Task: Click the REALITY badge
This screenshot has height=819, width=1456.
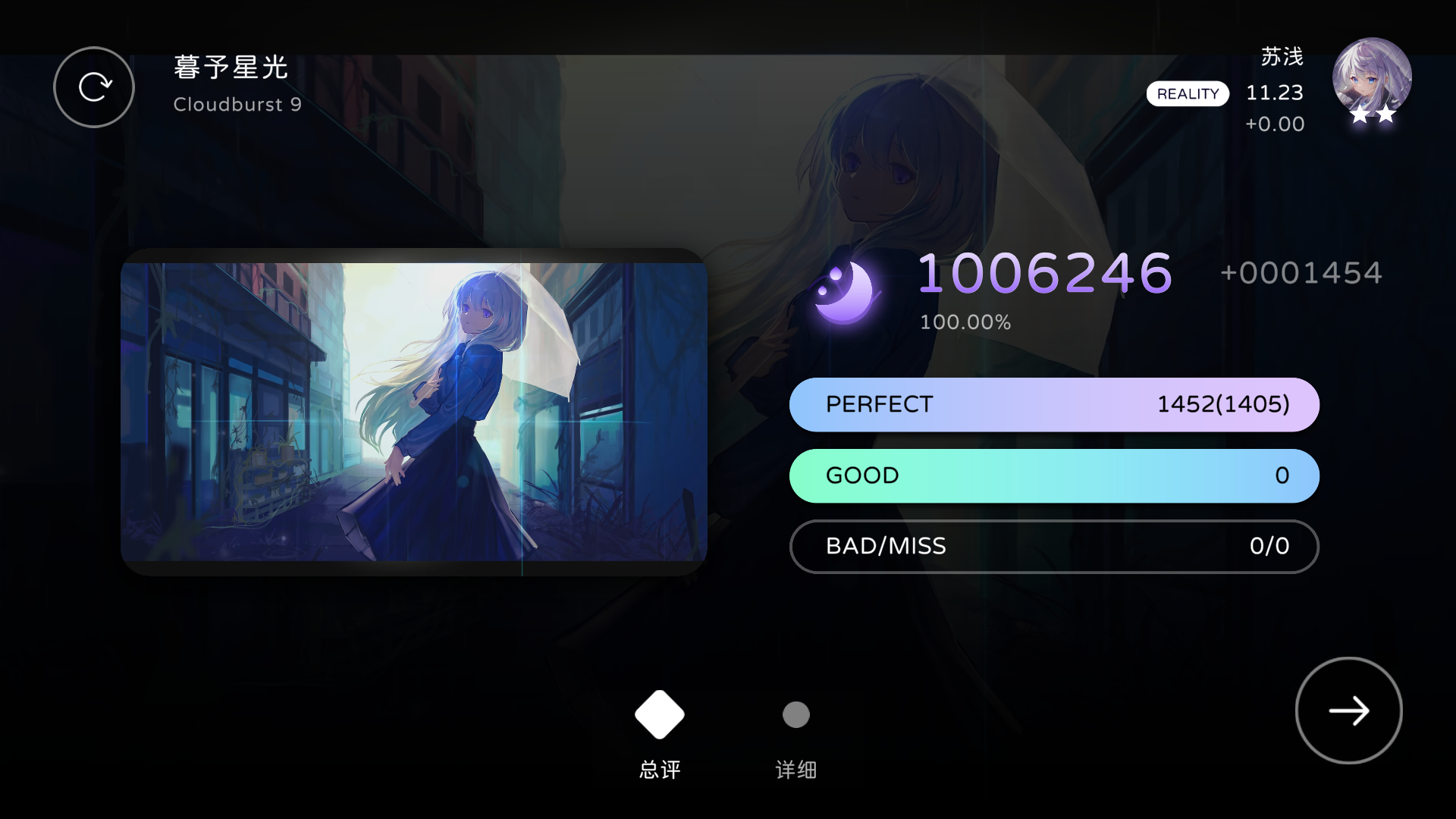Action: [x=1188, y=93]
